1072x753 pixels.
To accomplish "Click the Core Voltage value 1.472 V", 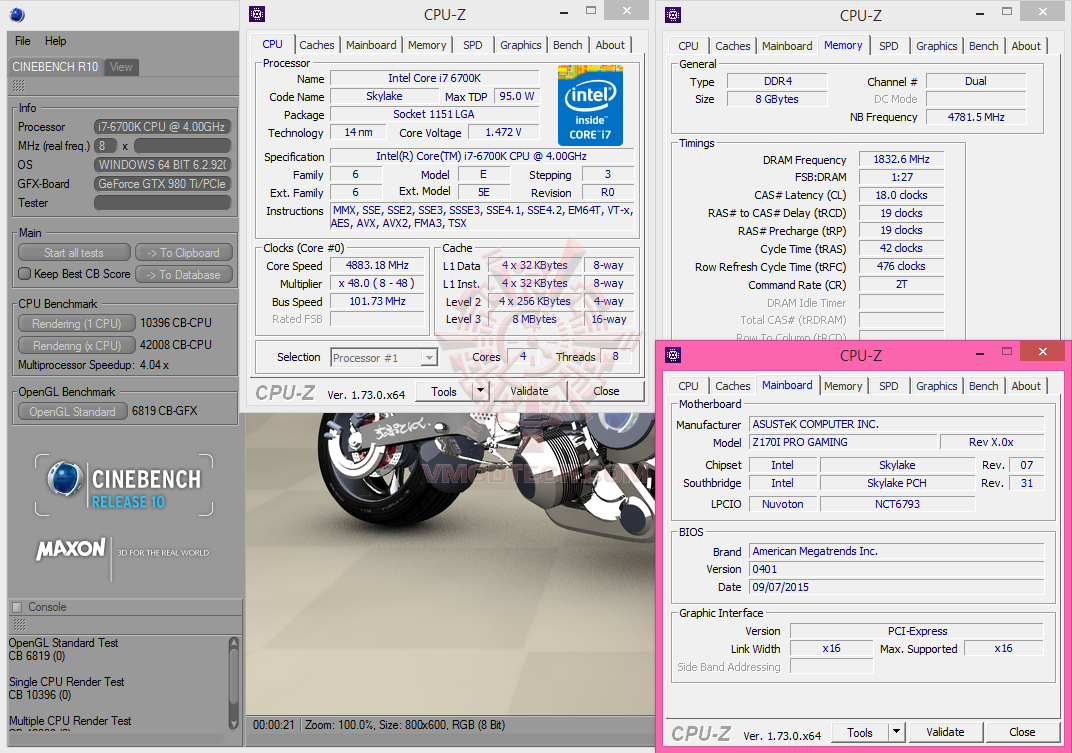I will click(x=503, y=132).
